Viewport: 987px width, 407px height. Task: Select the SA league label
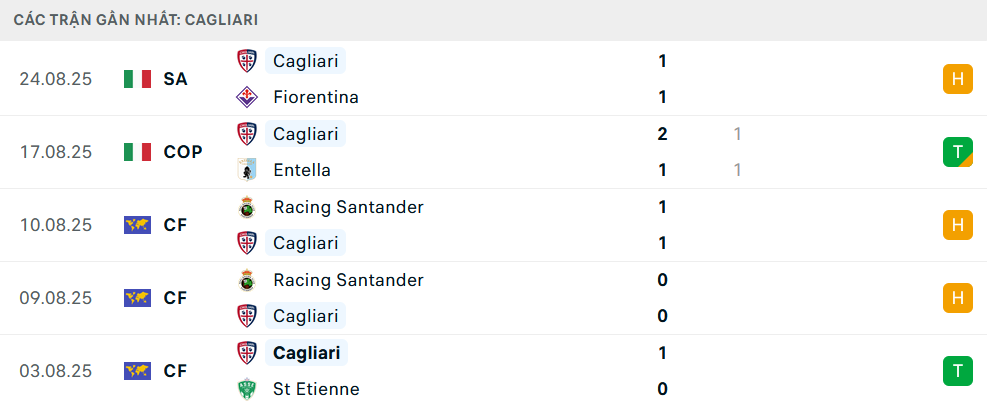(x=175, y=79)
